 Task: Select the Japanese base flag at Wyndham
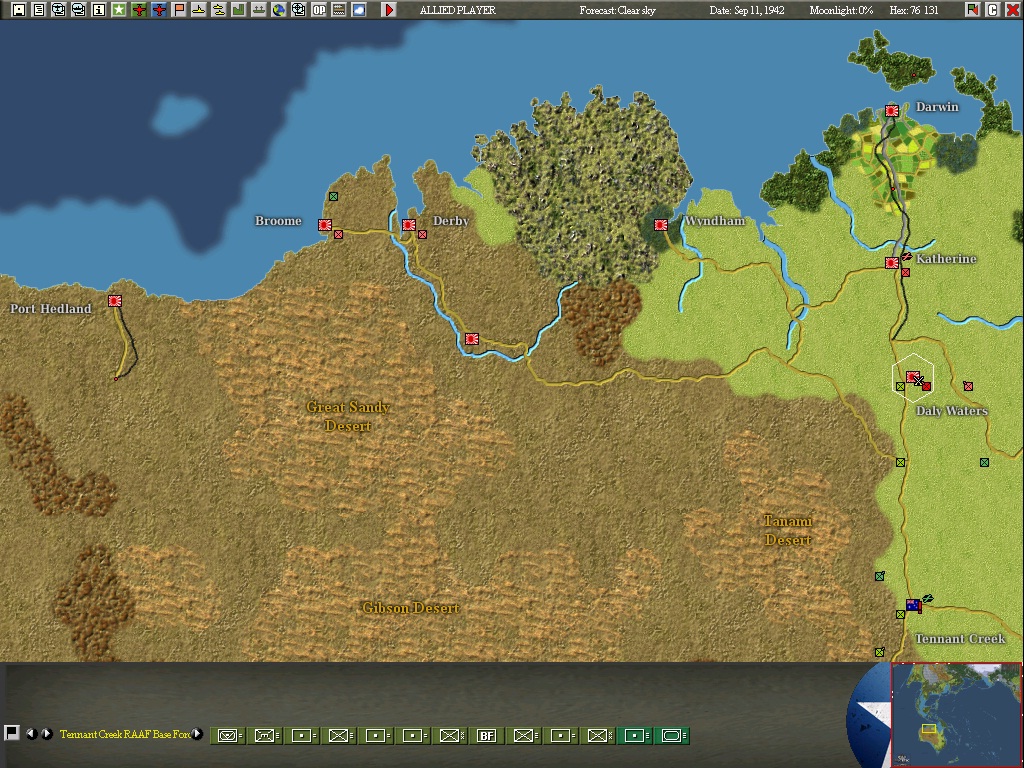[661, 225]
